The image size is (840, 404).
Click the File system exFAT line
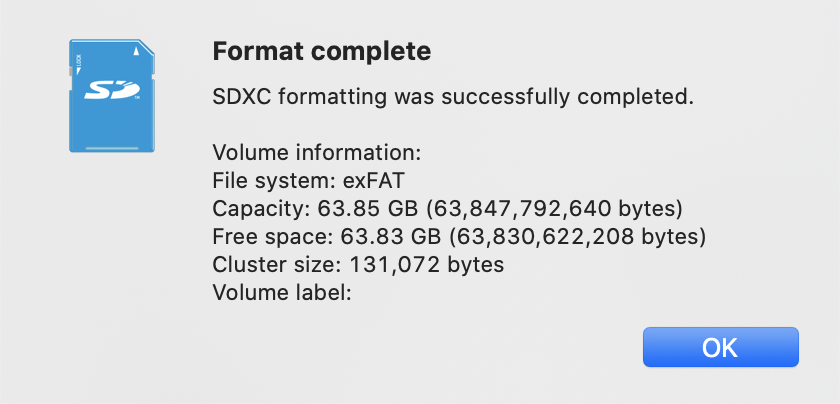tap(309, 181)
